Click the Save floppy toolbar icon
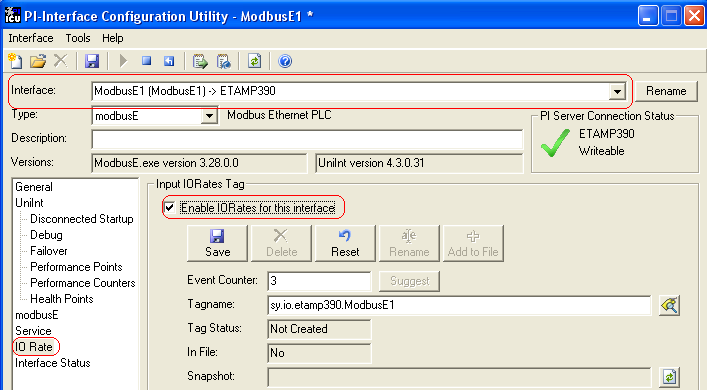Image resolution: width=707 pixels, height=390 pixels. 92,61
